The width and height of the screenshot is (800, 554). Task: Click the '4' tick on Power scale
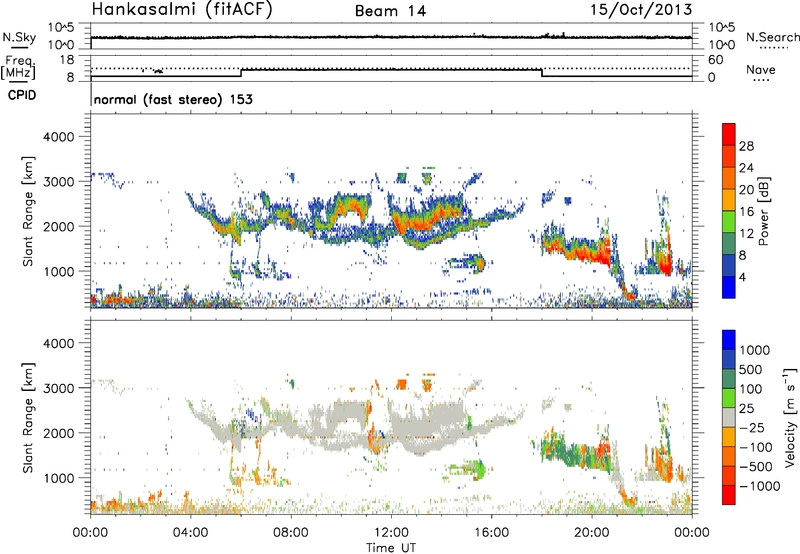coord(742,277)
